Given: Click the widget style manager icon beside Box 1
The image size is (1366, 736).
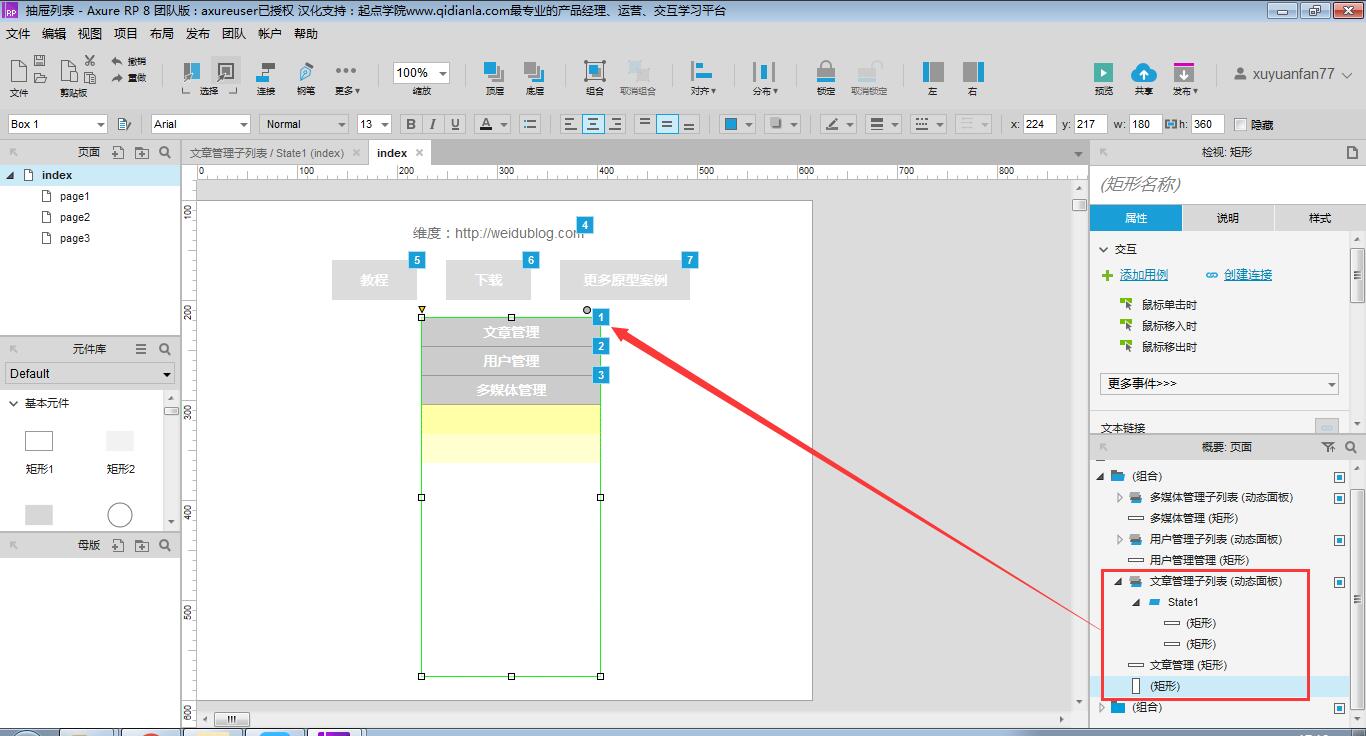Looking at the screenshot, I should pyautogui.click(x=124, y=124).
